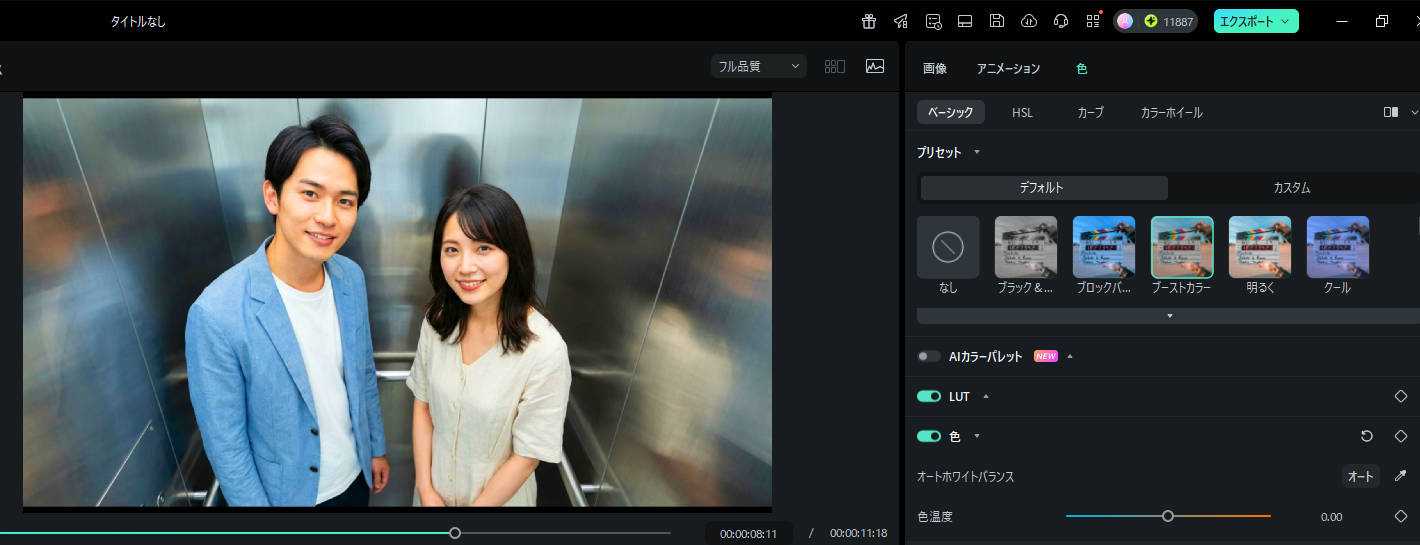1420x545 pixels.
Task: Open the gift box rewards icon
Action: click(869, 21)
